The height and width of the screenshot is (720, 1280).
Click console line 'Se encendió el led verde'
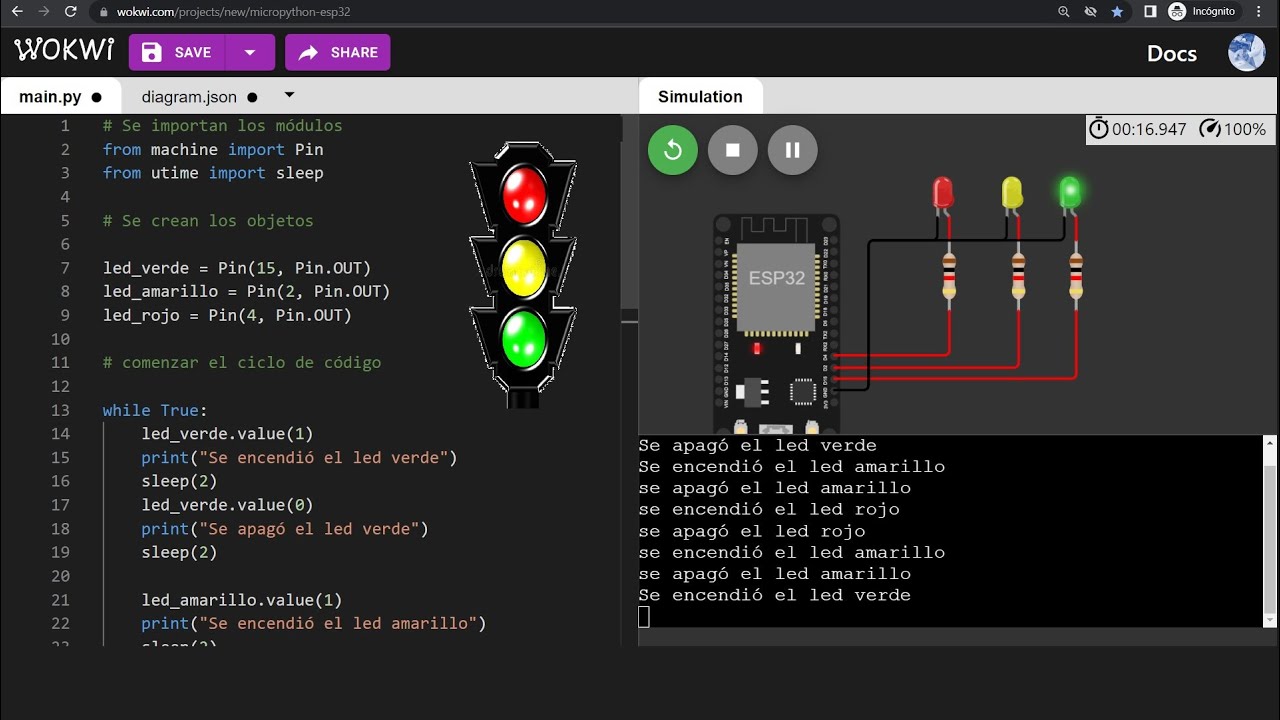pyautogui.click(x=775, y=595)
